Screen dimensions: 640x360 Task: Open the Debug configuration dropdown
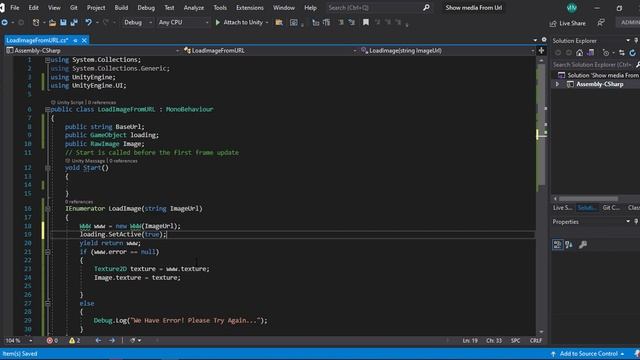coord(138,22)
